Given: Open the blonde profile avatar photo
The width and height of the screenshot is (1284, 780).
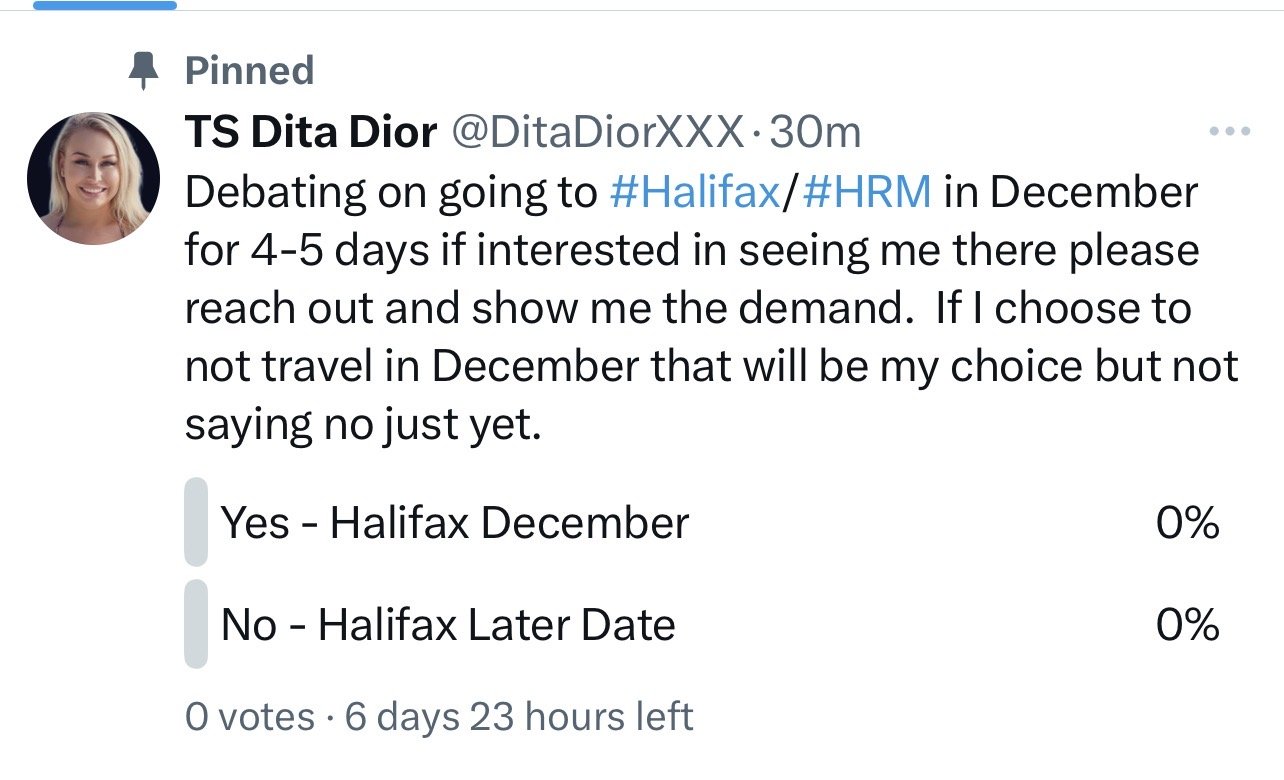Looking at the screenshot, I should 93,179.
